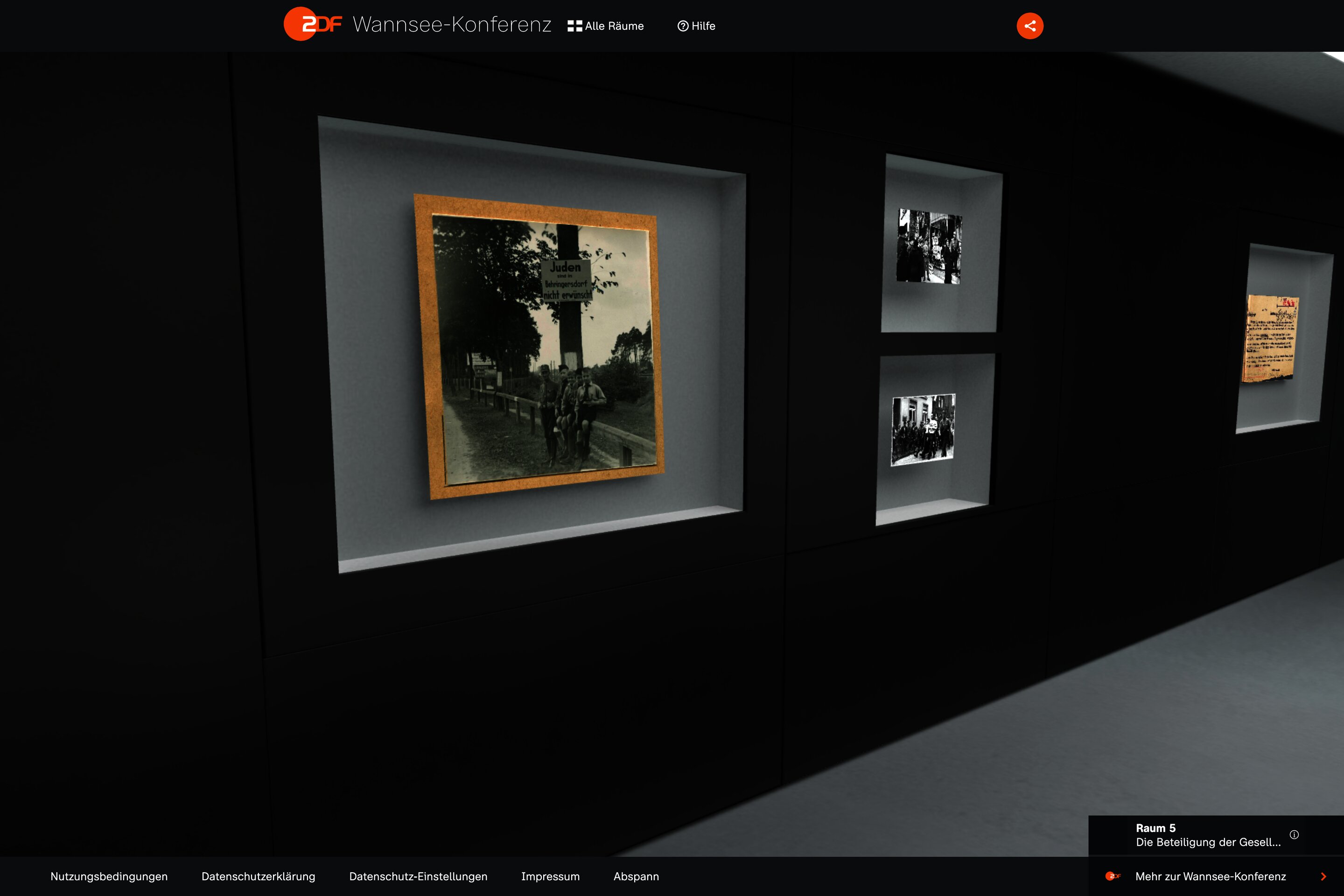Click the ZDF logo in header
The height and width of the screenshot is (896, 1344).
point(313,24)
